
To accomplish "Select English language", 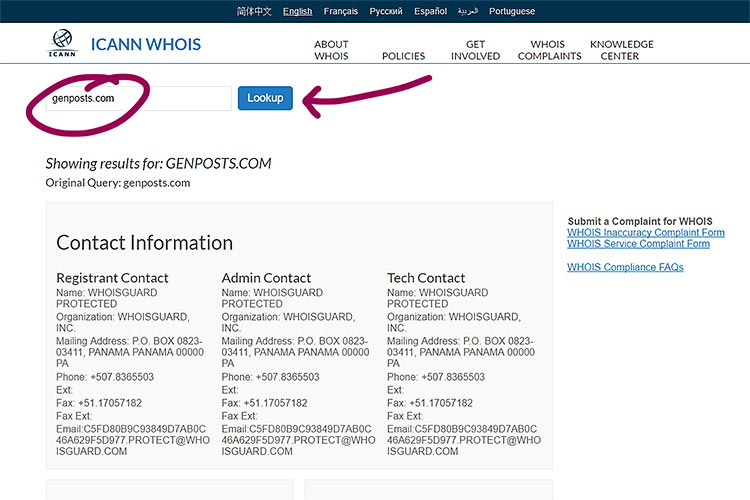I will [x=298, y=11].
